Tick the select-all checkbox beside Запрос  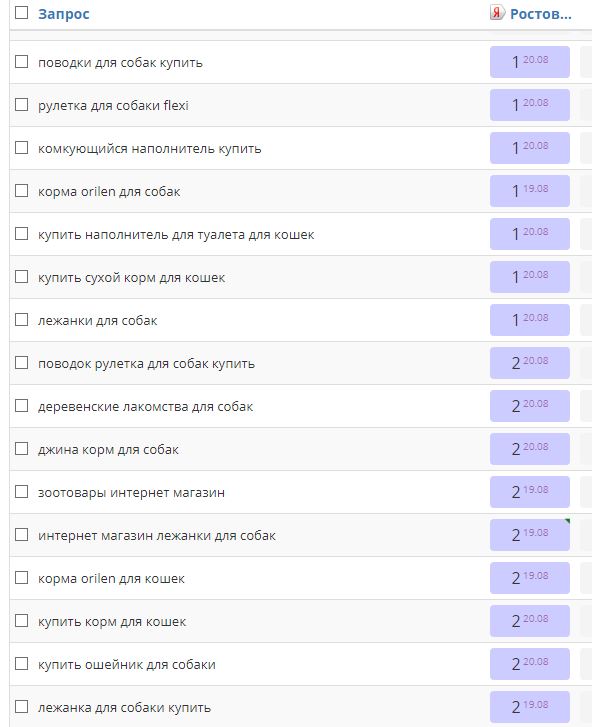[x=22, y=13]
